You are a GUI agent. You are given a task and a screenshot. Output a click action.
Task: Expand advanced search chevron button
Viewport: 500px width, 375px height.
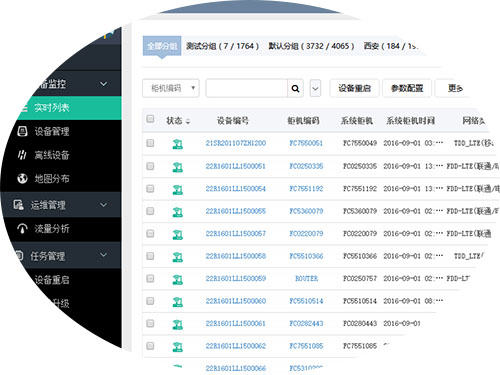(315, 88)
